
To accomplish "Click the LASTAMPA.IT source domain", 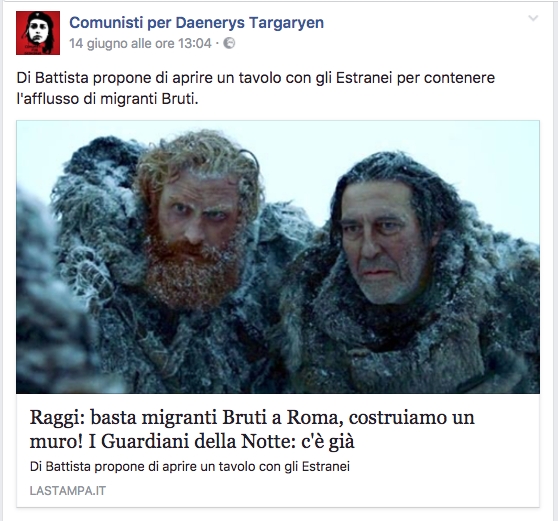I will click(68, 491).
